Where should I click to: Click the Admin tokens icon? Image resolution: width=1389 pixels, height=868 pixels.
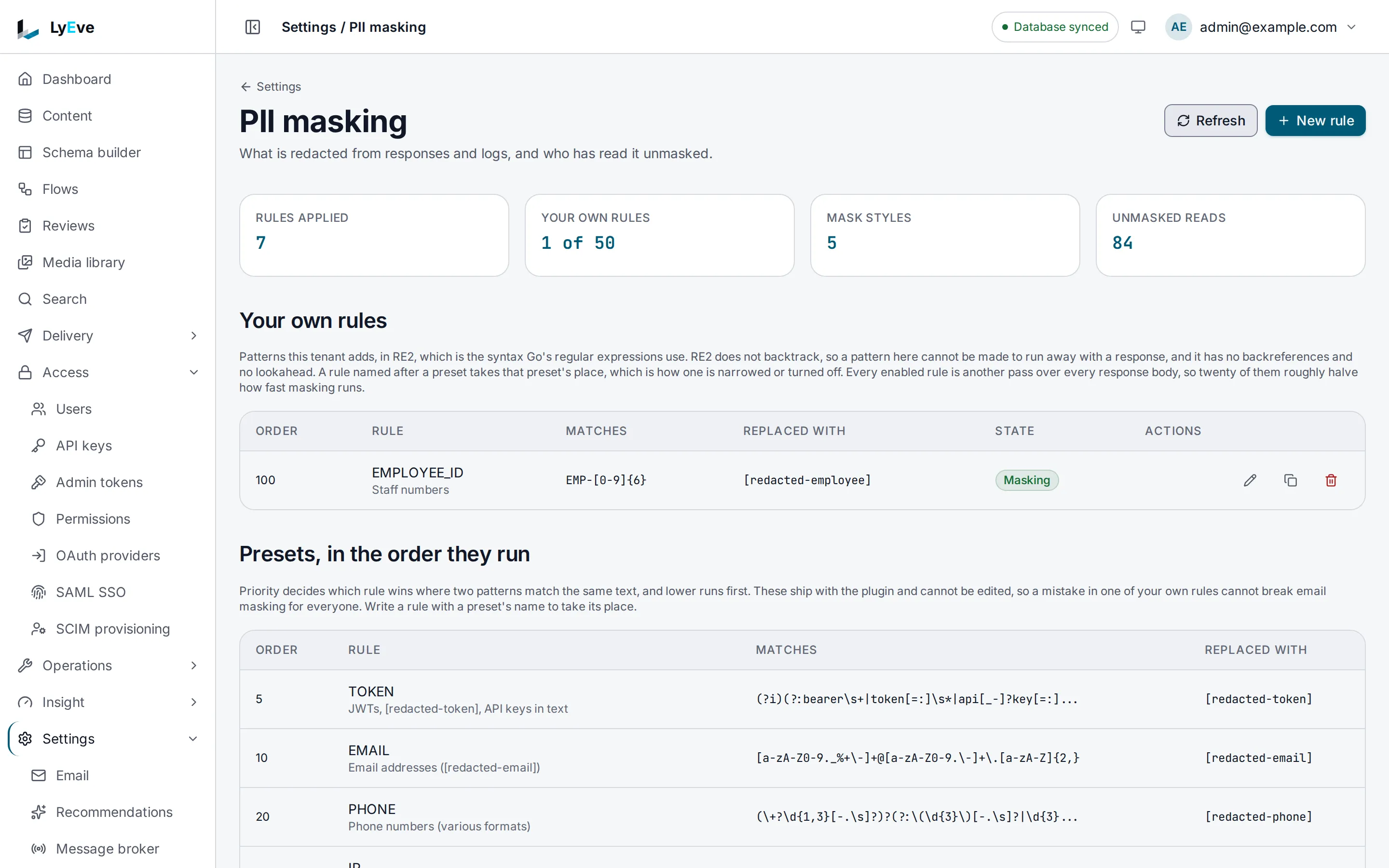point(39,482)
